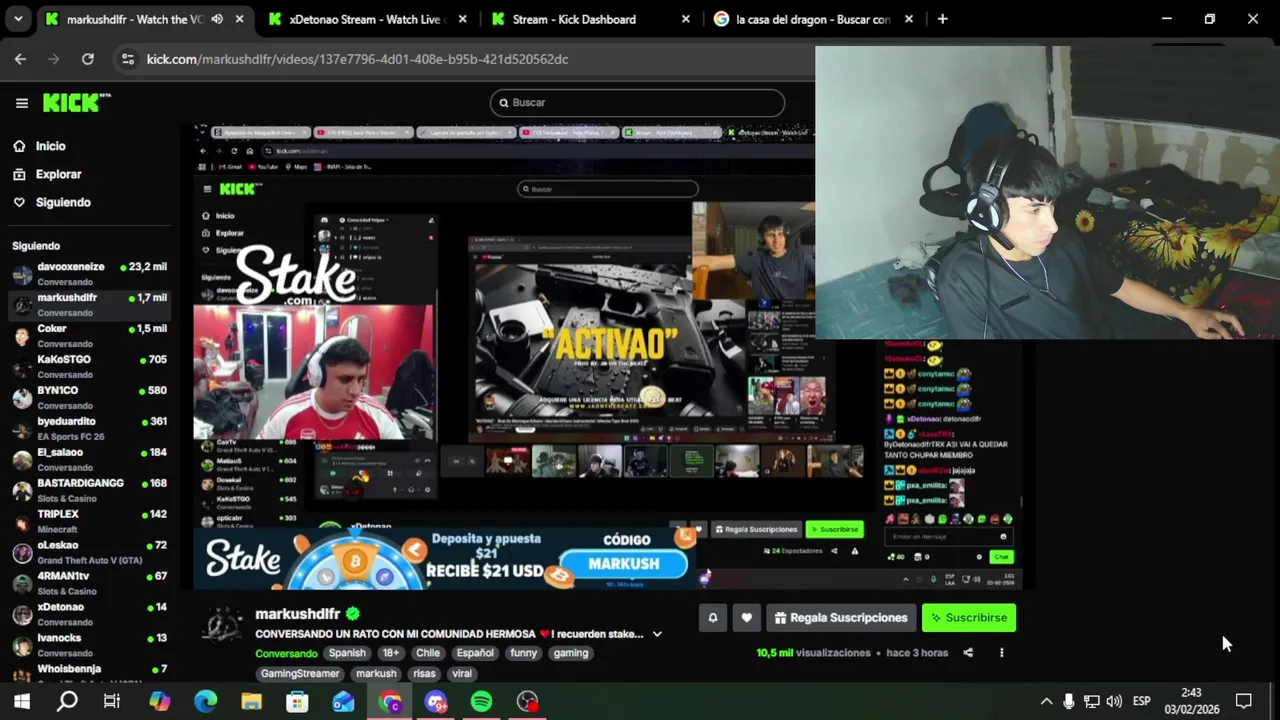Mute the markushdlfr tab audio icon

tap(217, 19)
